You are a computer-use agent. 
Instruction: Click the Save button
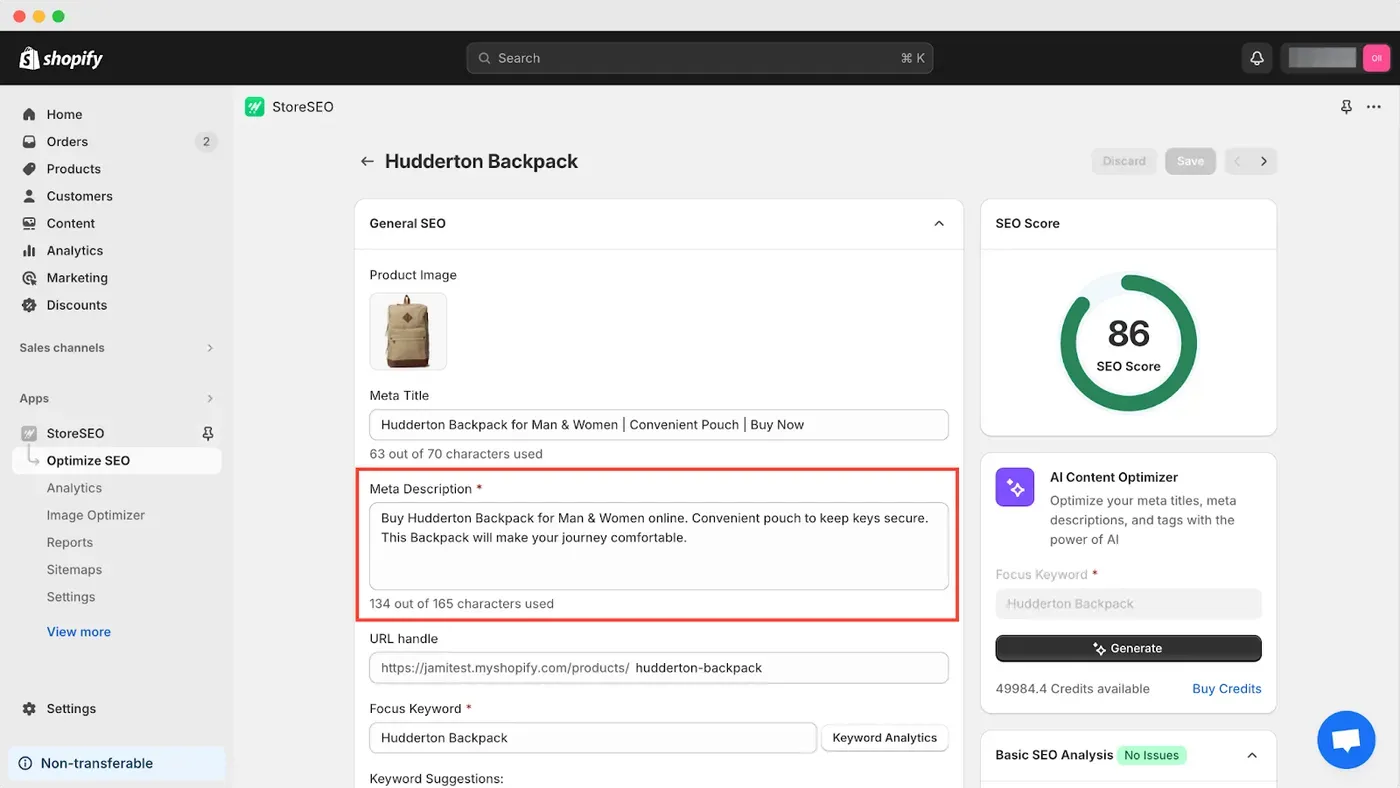coord(1190,161)
